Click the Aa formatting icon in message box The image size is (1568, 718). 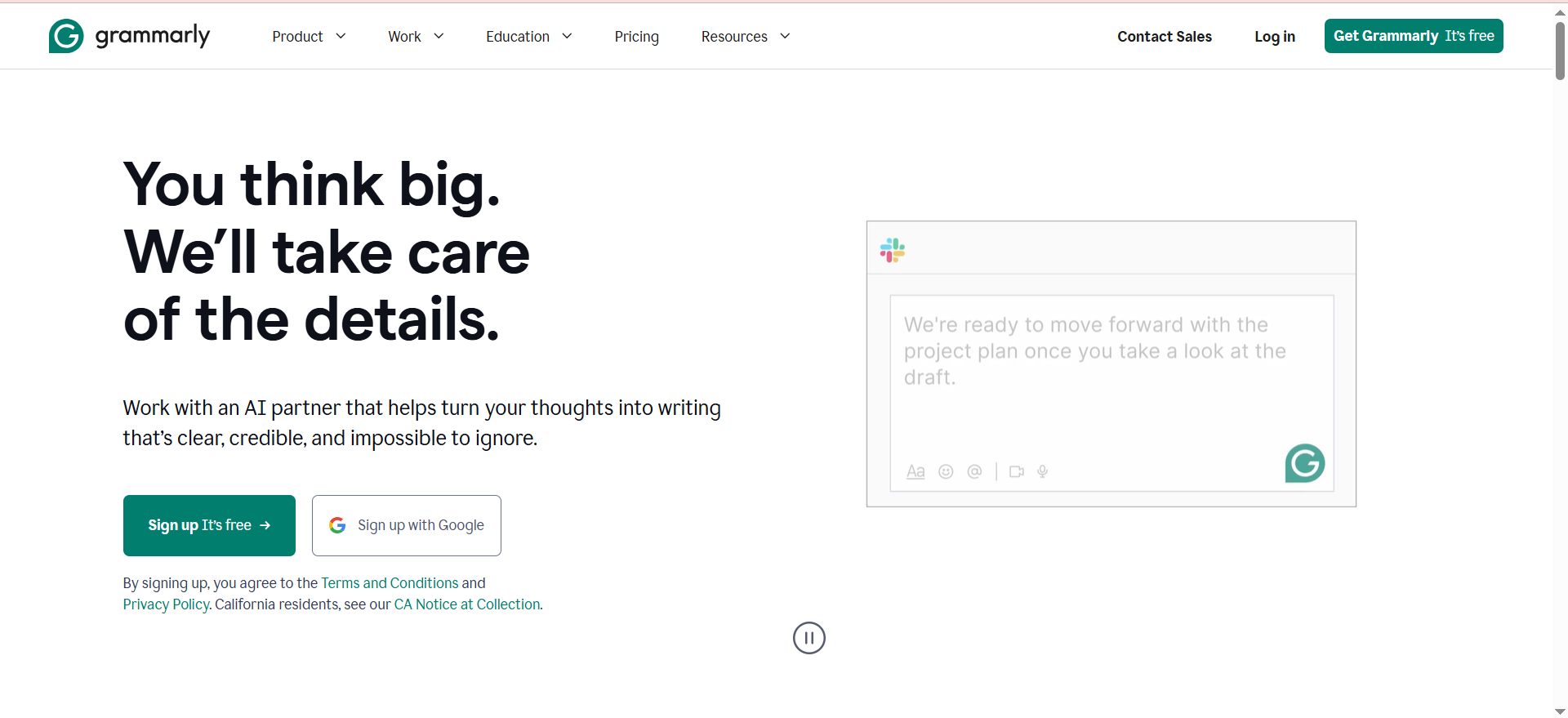[915, 471]
